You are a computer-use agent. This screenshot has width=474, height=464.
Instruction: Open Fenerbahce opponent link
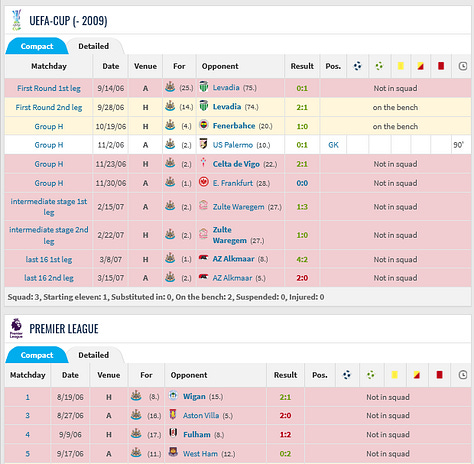click(234, 126)
